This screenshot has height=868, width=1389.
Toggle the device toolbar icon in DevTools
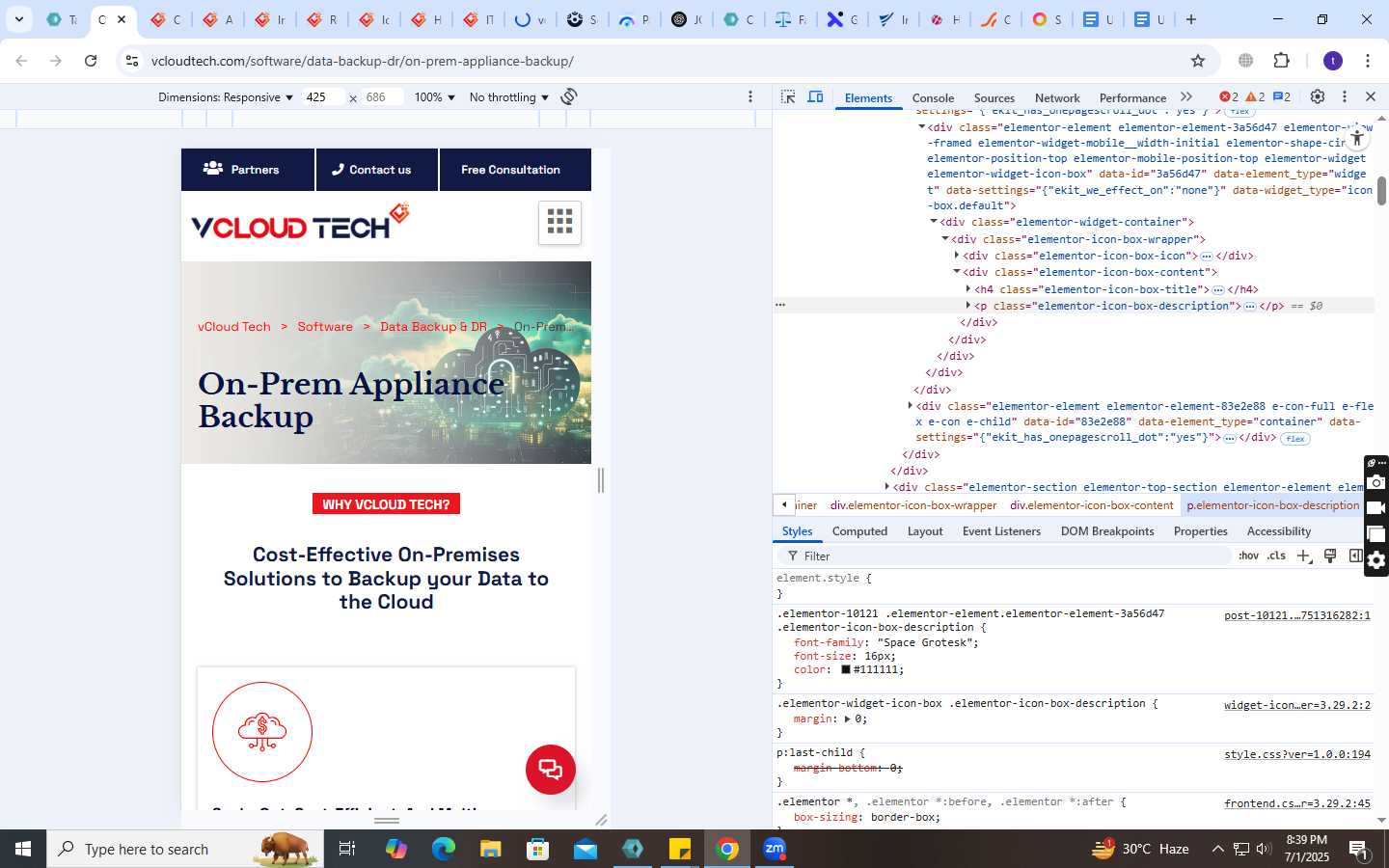point(815,96)
